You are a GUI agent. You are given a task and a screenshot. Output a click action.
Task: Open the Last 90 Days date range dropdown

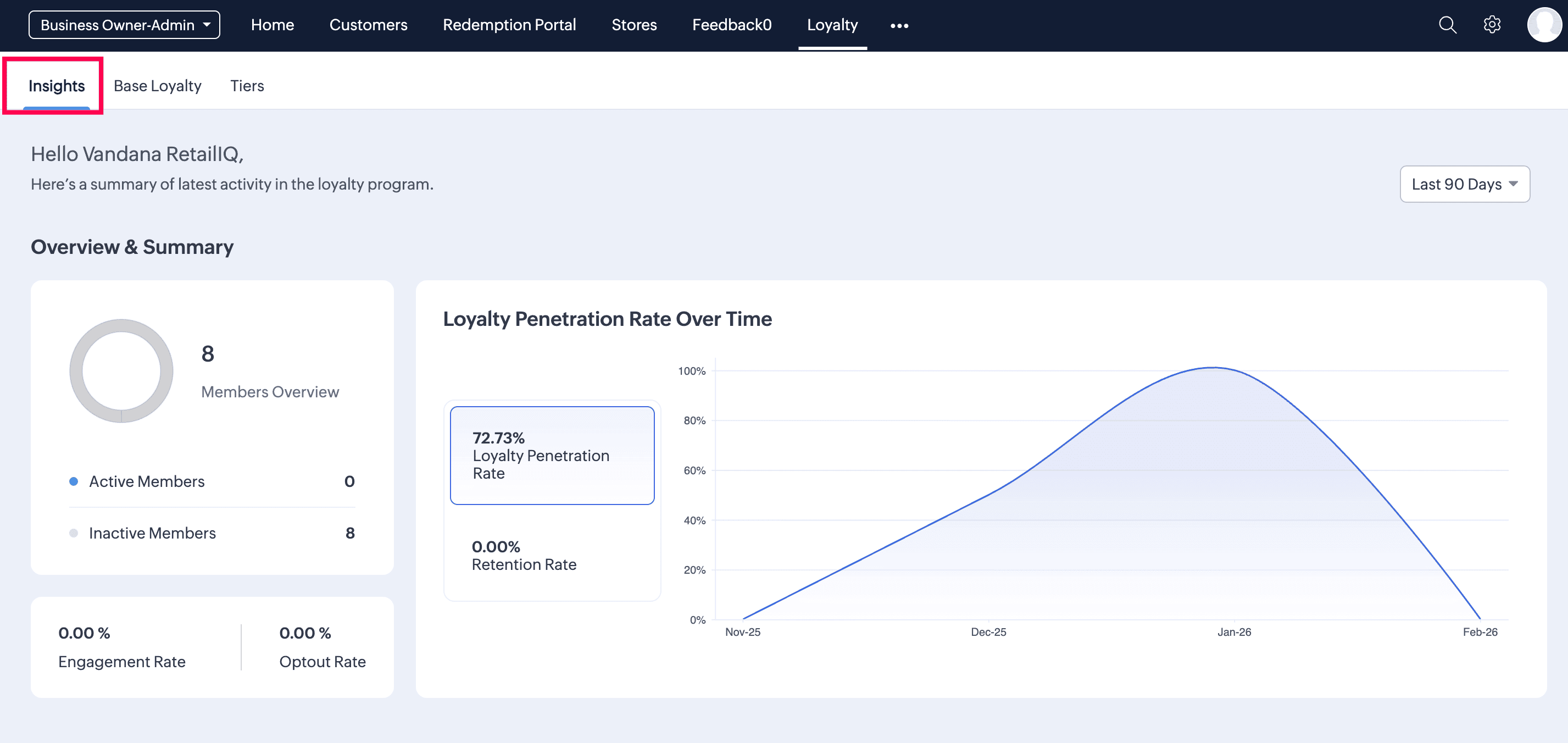pos(1465,184)
